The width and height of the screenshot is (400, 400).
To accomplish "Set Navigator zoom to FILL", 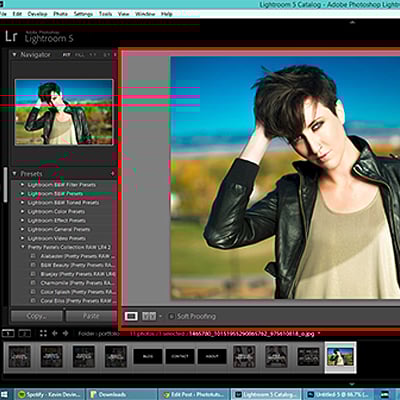I will click(x=79, y=55).
